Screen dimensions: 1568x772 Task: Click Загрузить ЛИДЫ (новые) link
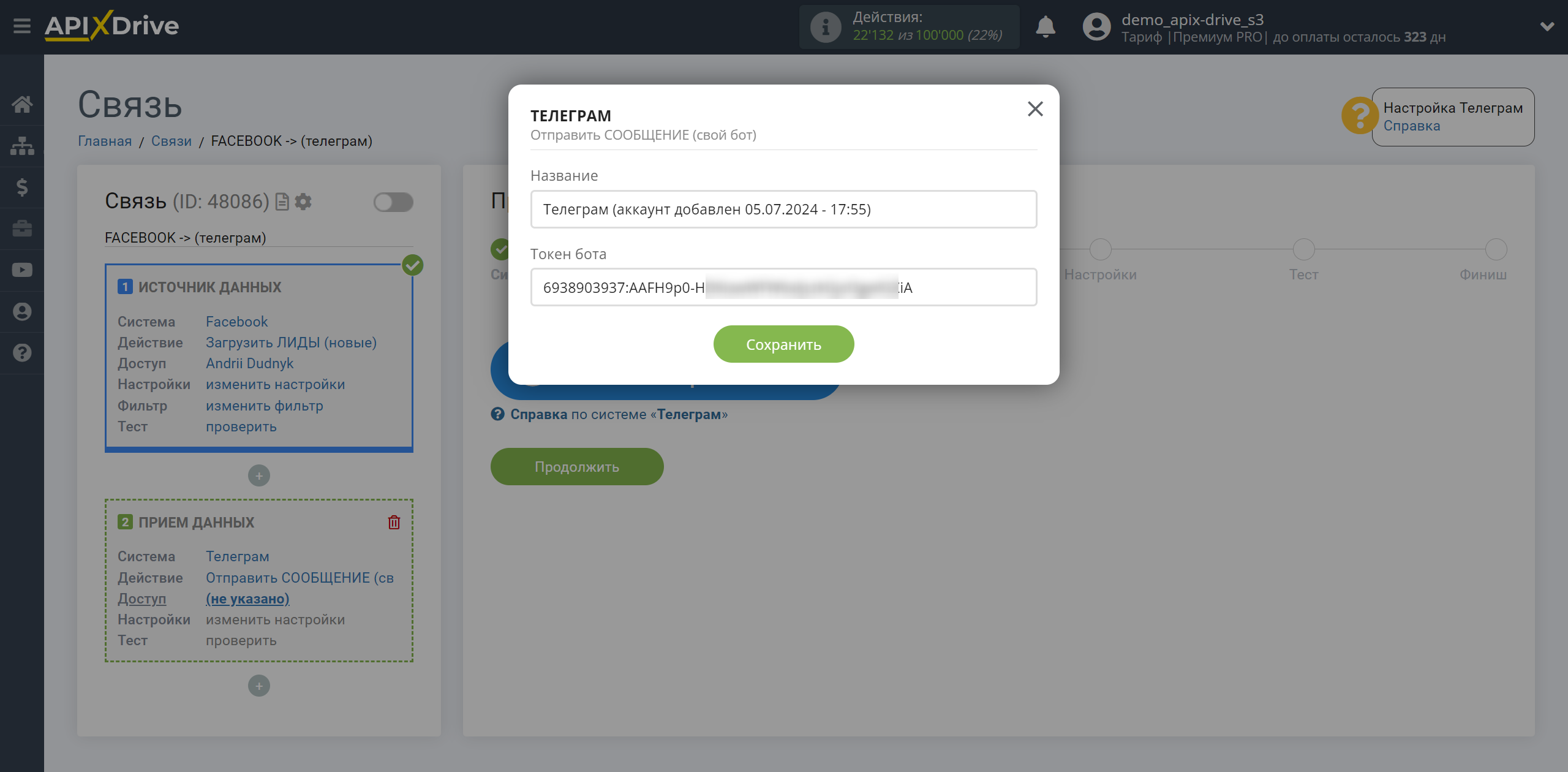(291, 342)
